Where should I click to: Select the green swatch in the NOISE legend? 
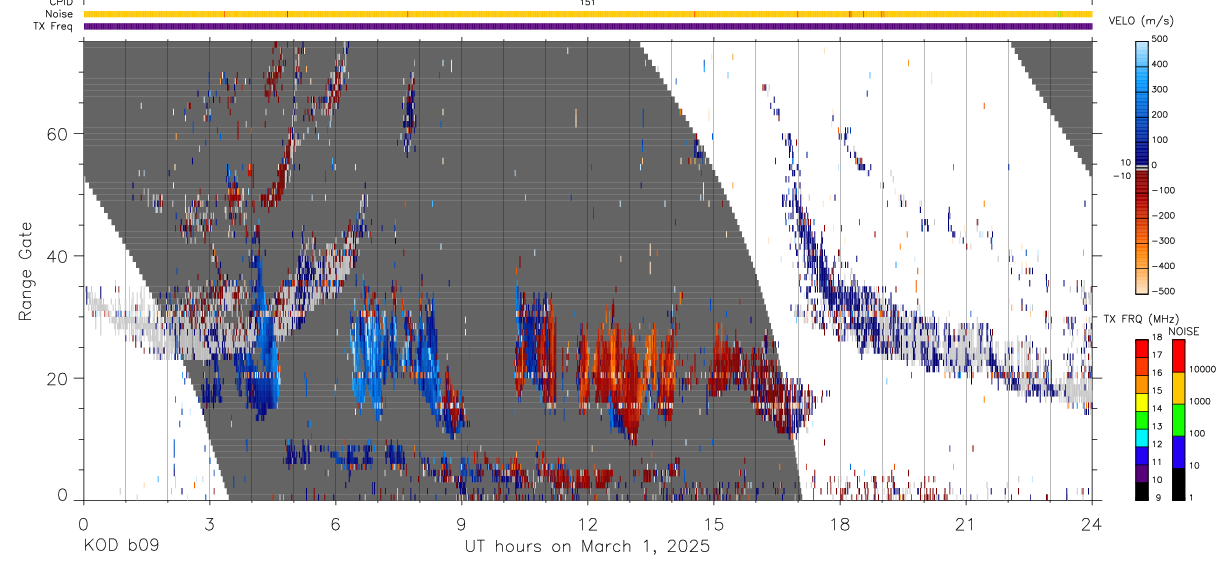click(x=1177, y=420)
